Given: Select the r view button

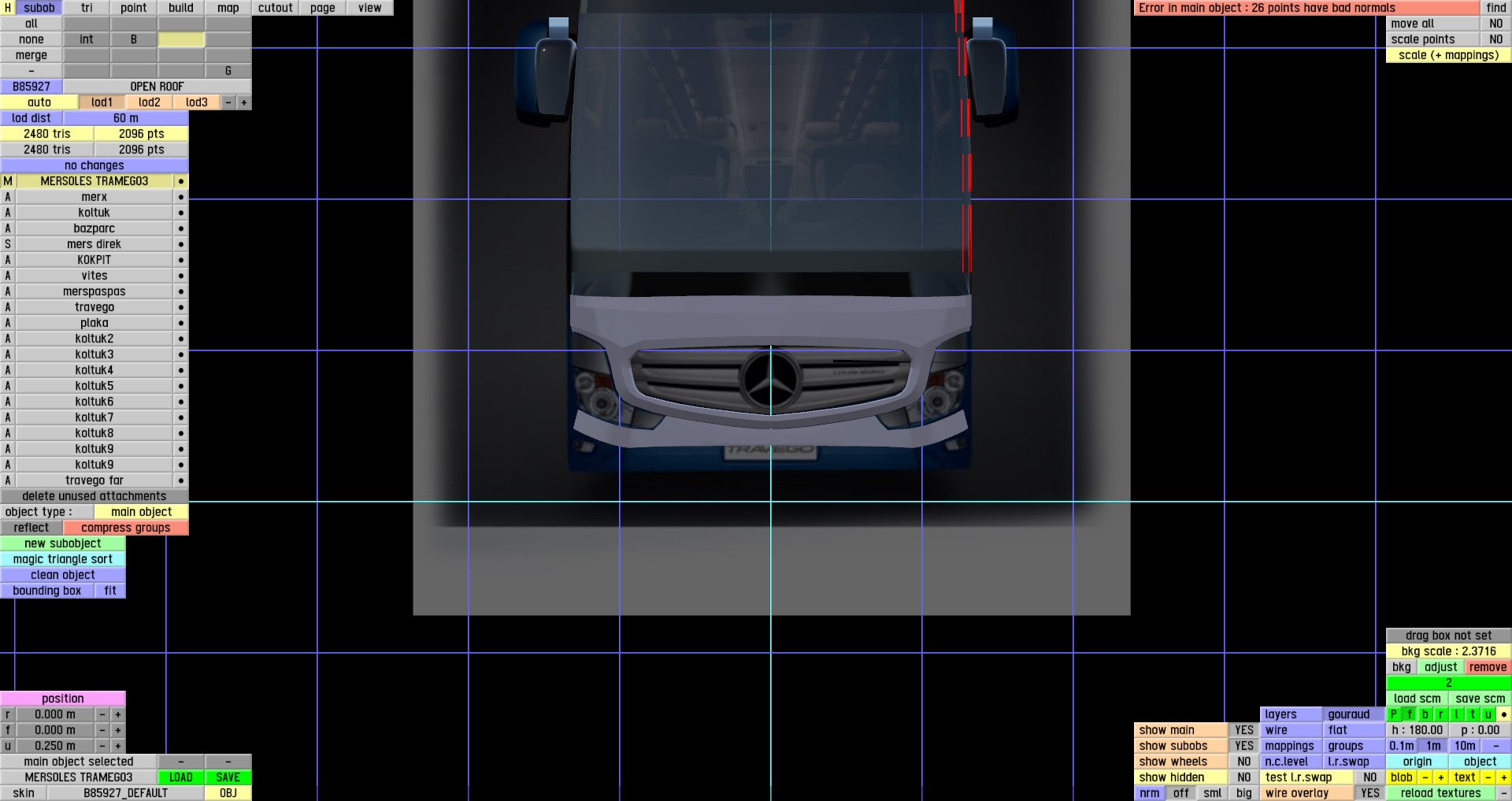Looking at the screenshot, I should (1441, 714).
